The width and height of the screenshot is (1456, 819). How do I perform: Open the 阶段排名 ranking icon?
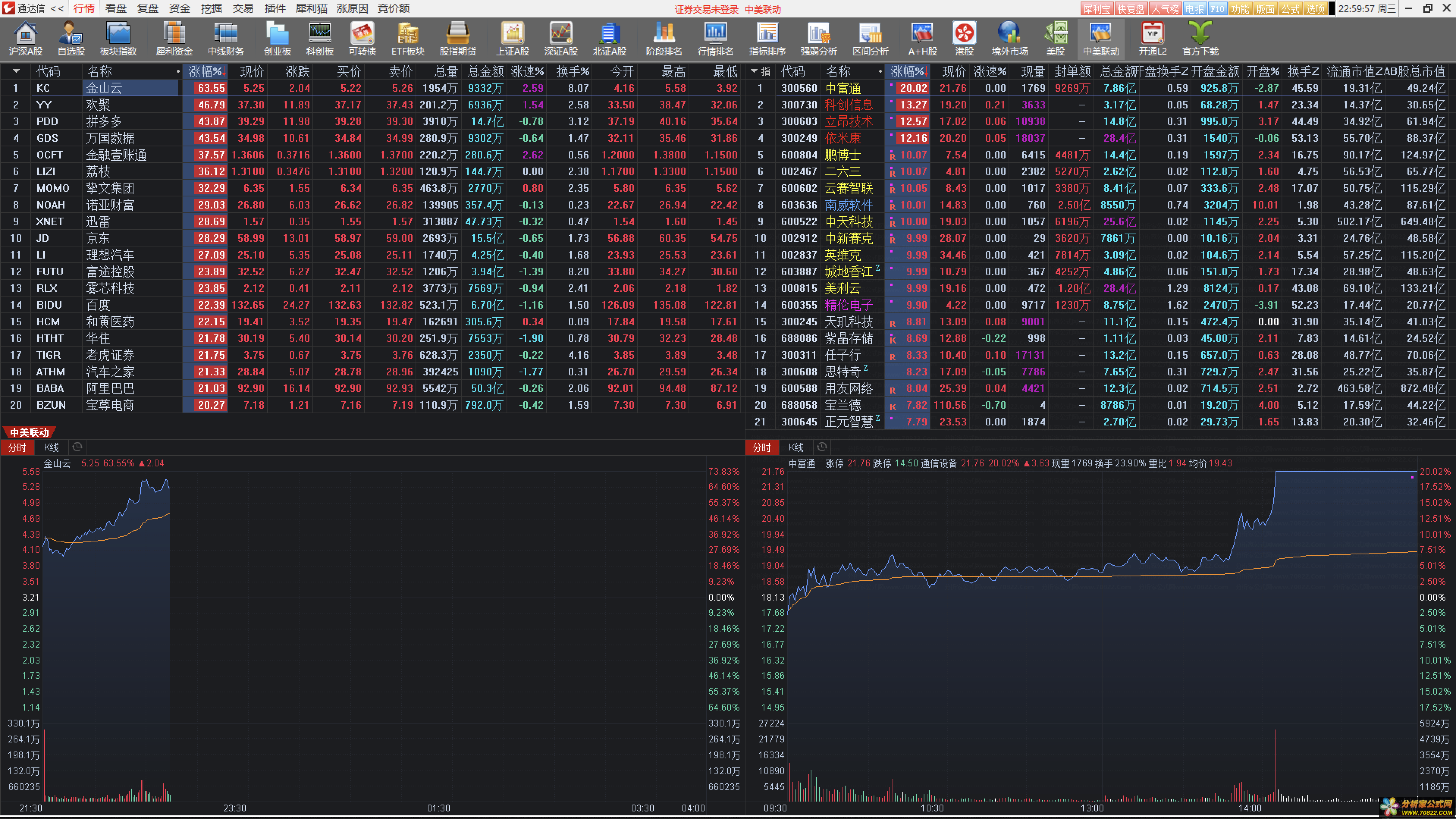coord(664,39)
